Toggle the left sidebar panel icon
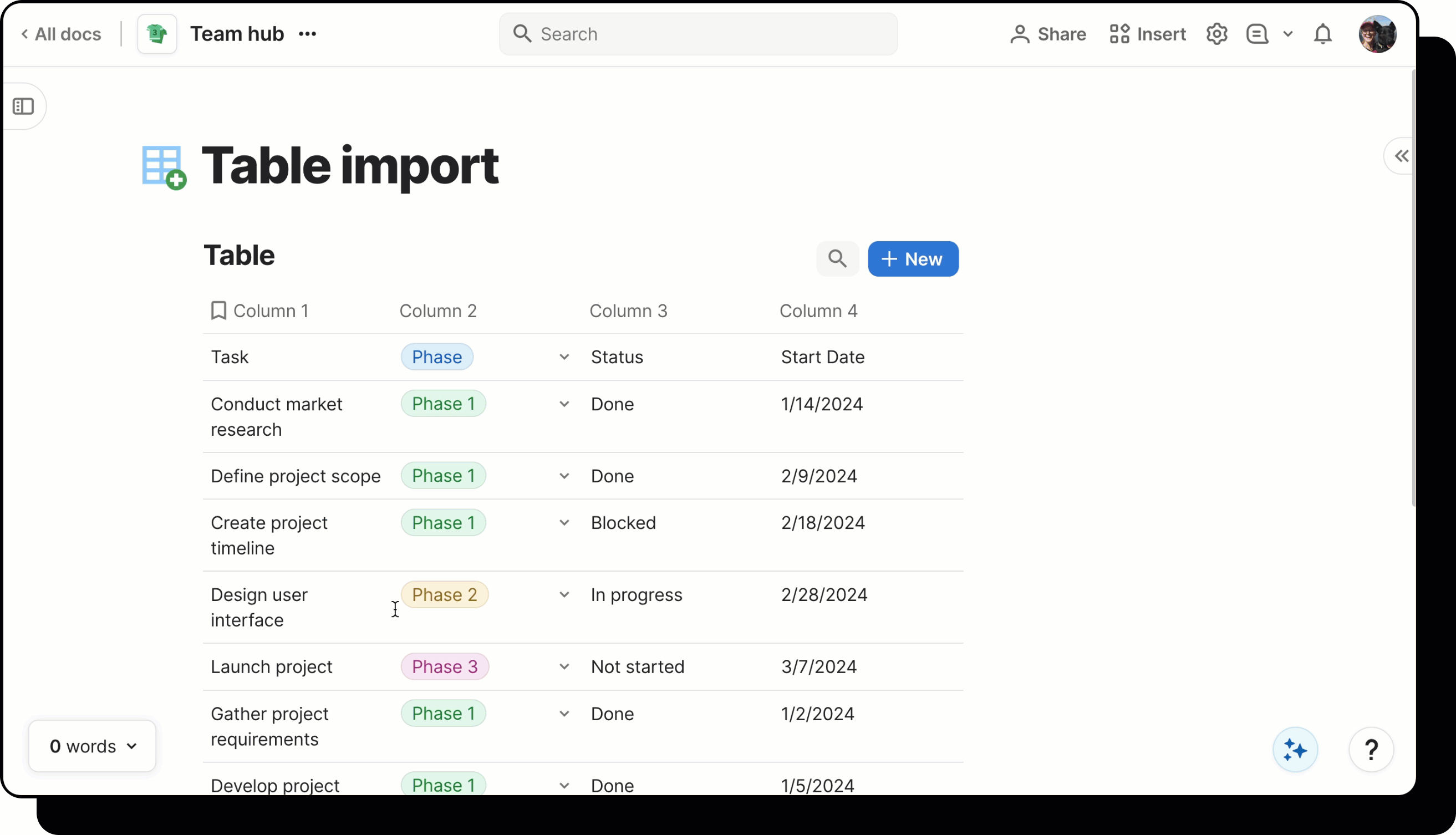 pos(23,106)
